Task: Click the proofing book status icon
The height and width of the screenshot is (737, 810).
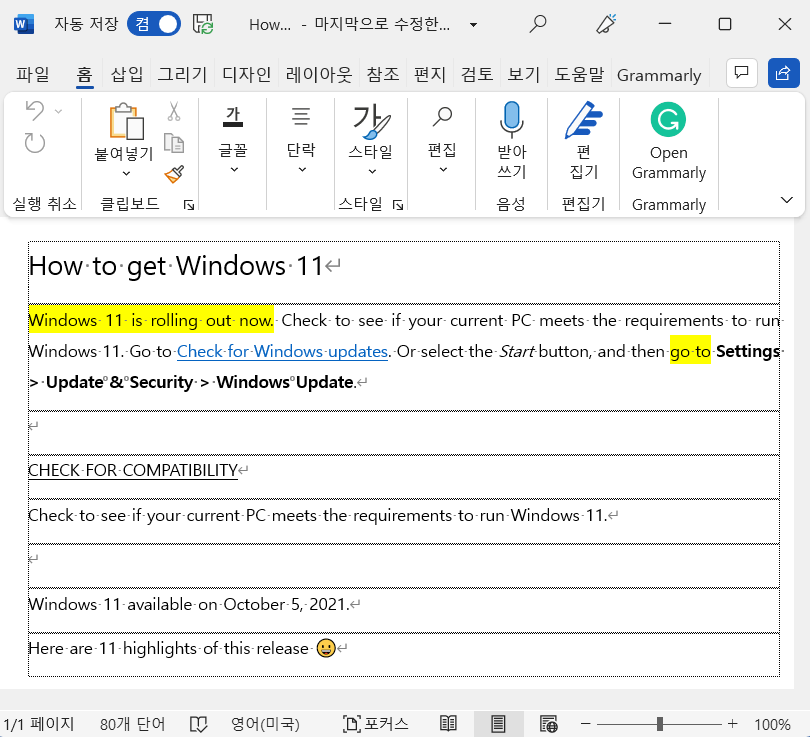Action: pyautogui.click(x=198, y=724)
